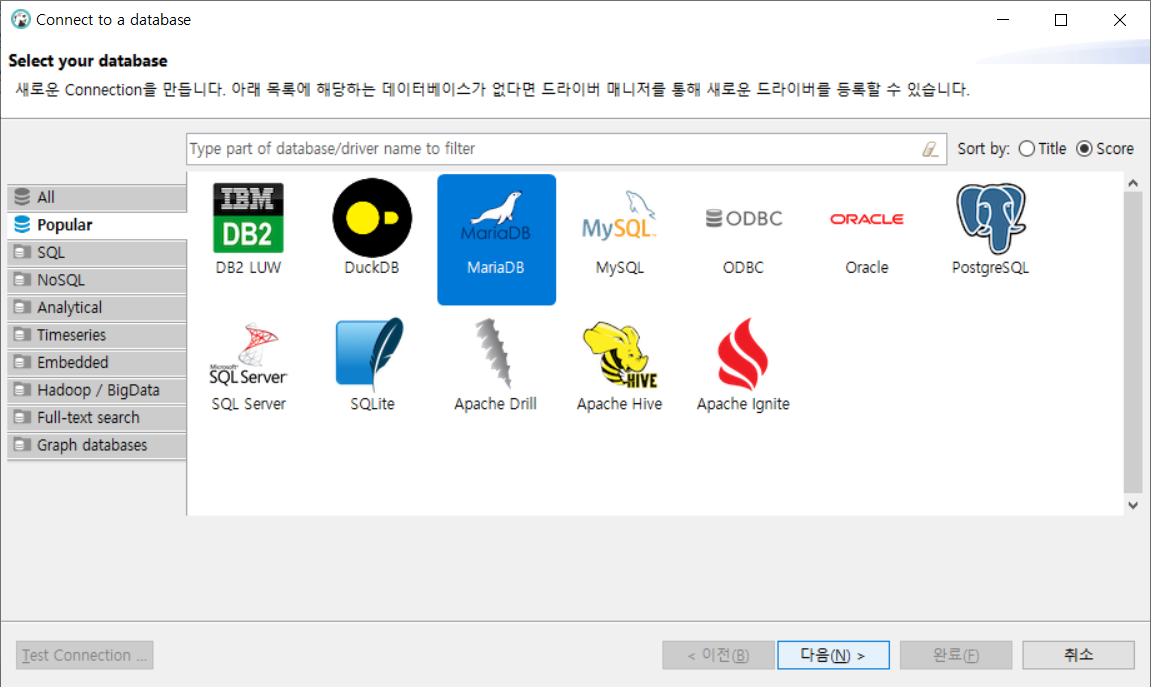Open the Embedded category
Viewport: 1151px width, 687px height.
click(x=97, y=363)
